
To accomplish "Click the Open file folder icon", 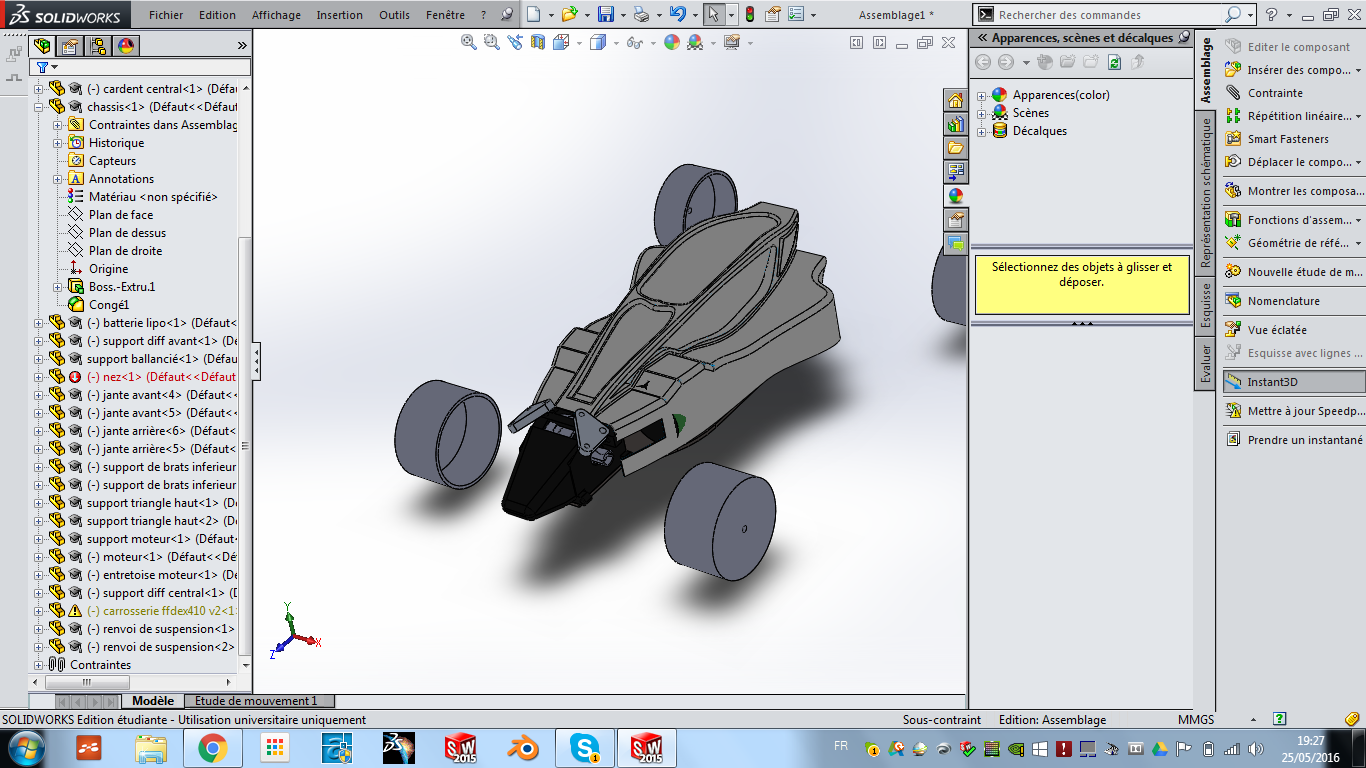I will tap(568, 14).
